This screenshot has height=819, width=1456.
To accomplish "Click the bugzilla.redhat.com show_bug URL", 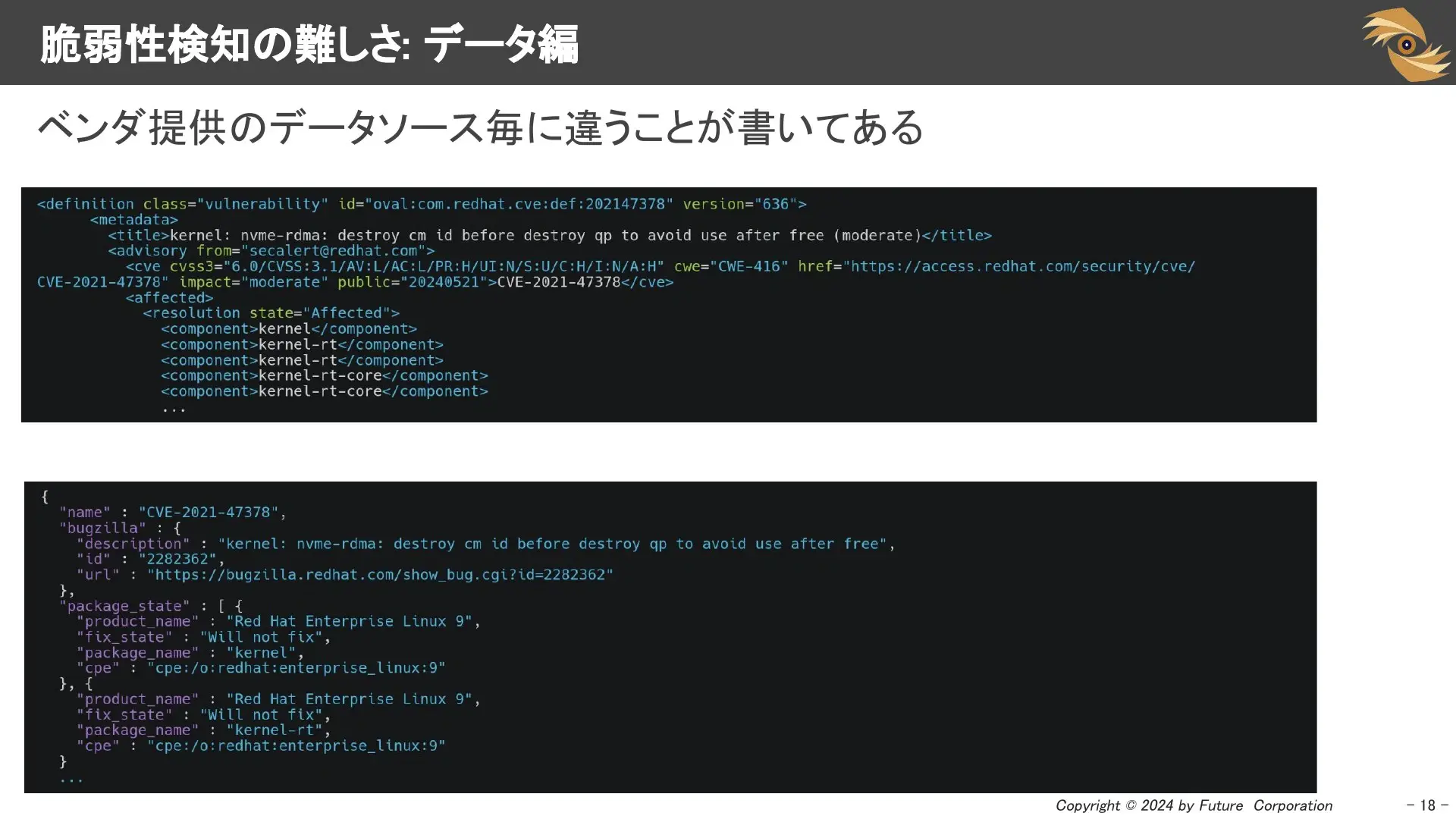I will (380, 575).
